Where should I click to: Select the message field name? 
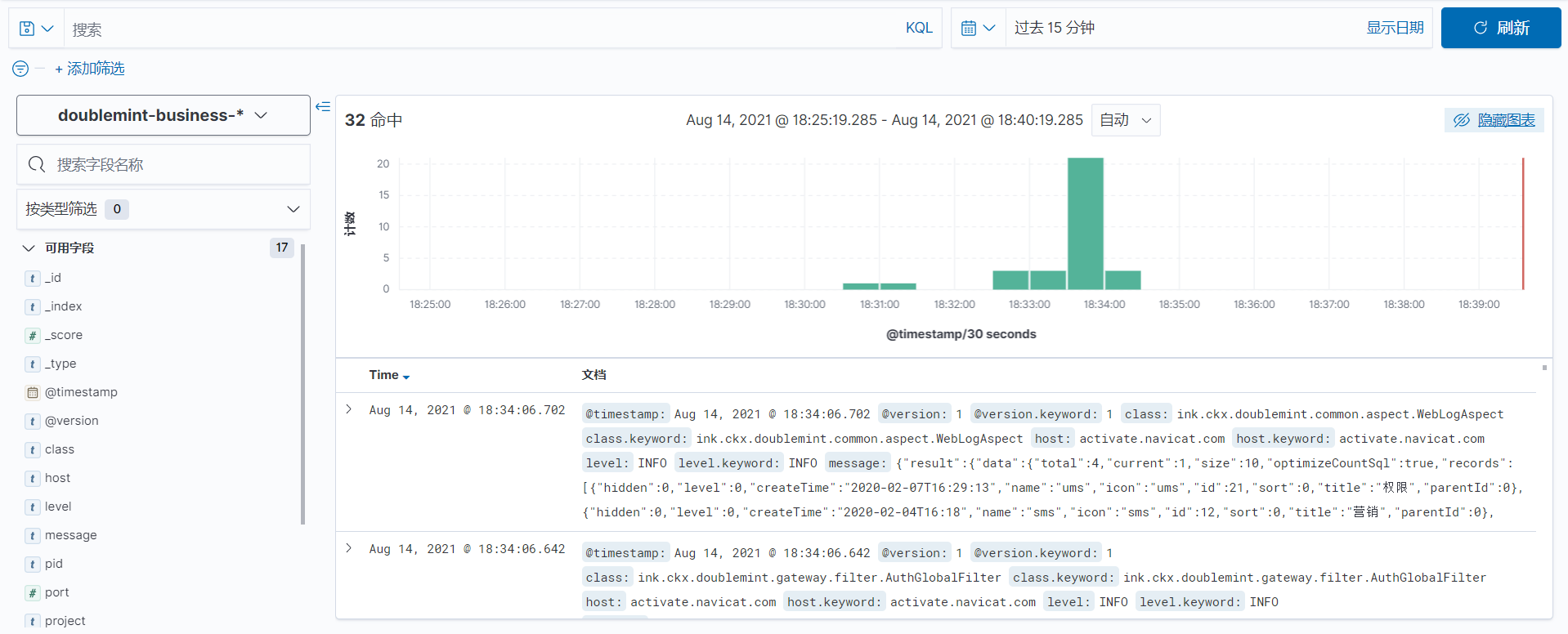[71, 535]
